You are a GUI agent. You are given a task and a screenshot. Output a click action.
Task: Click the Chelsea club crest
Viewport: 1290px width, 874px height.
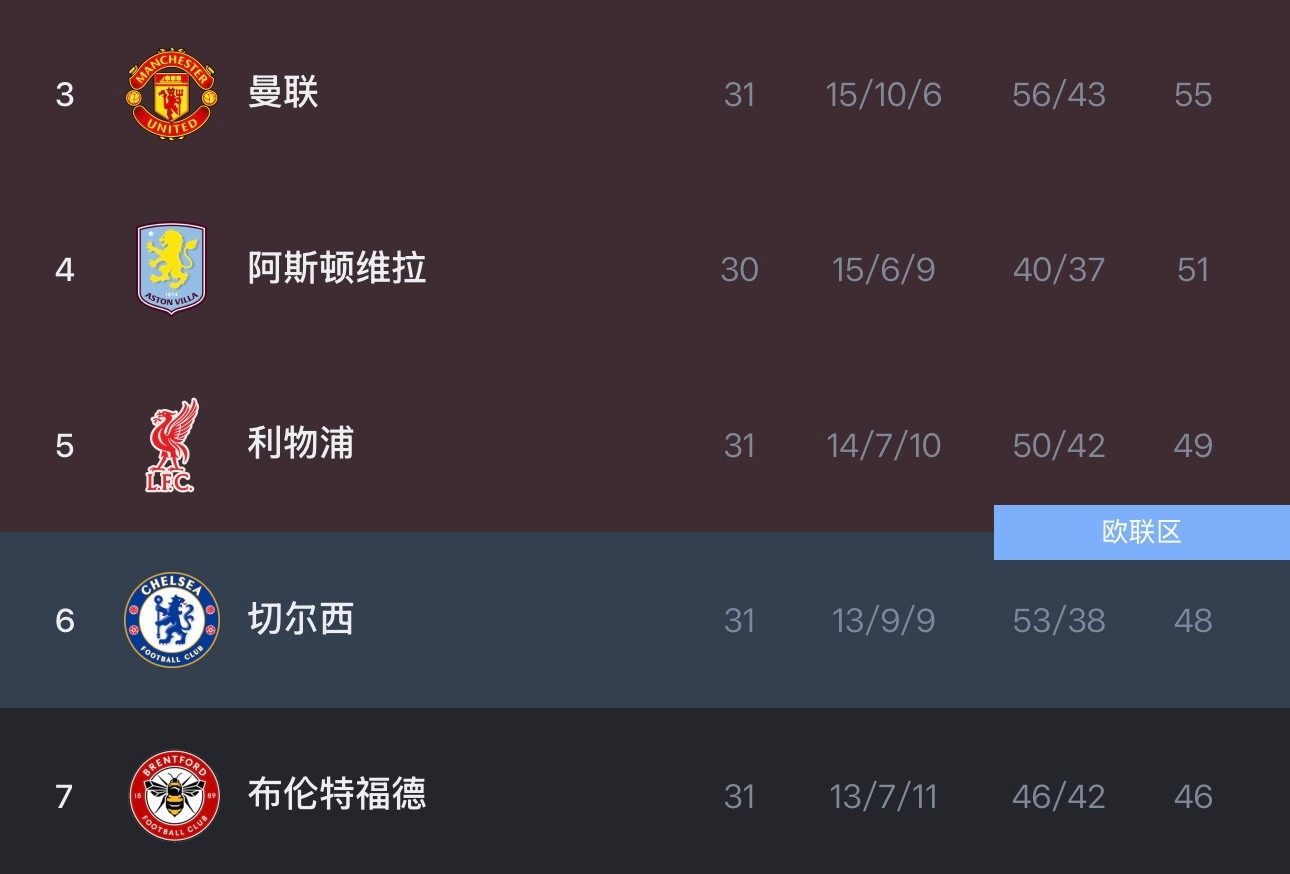pos(171,620)
